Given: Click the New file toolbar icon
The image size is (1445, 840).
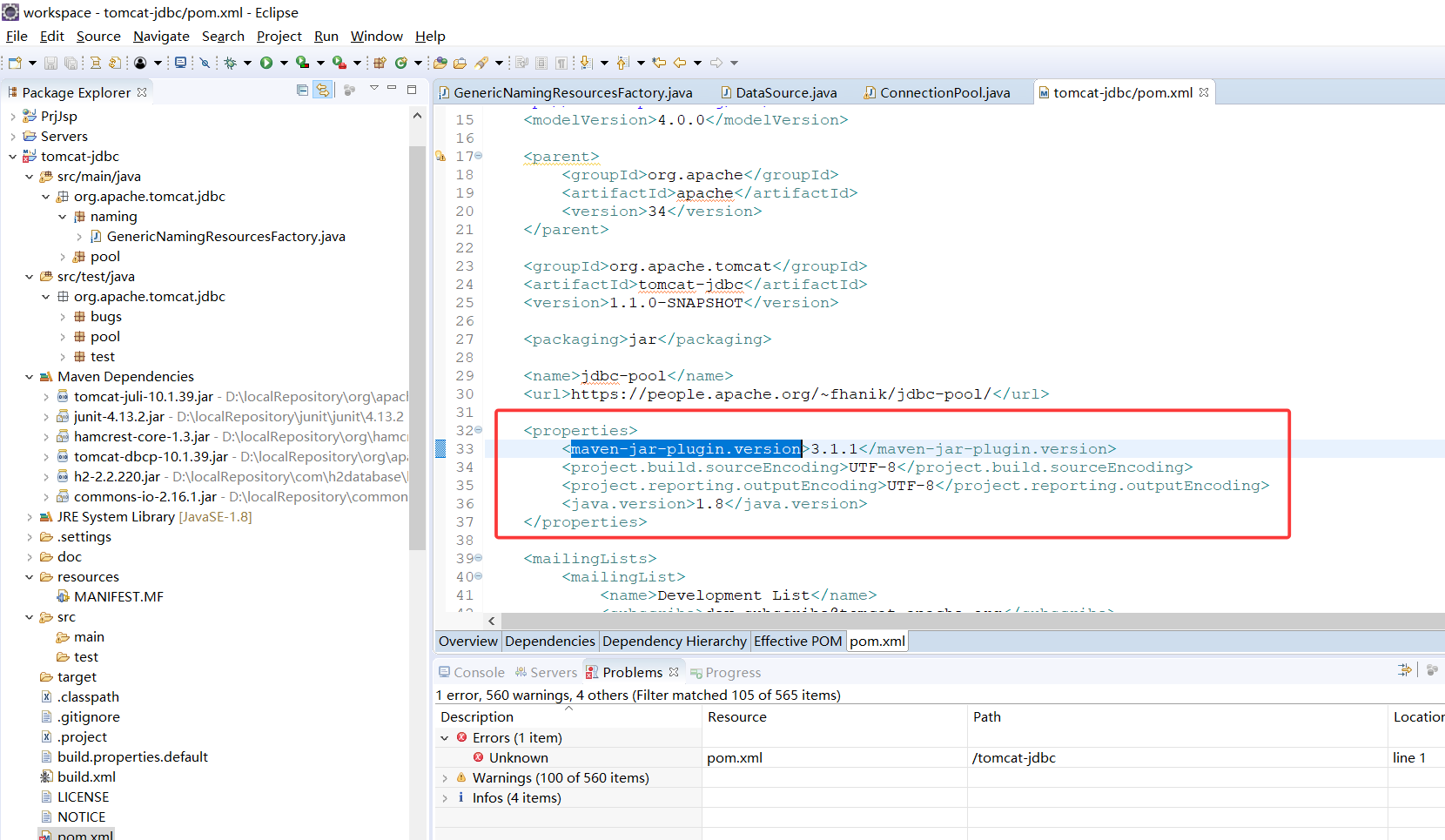Looking at the screenshot, I should 15,63.
